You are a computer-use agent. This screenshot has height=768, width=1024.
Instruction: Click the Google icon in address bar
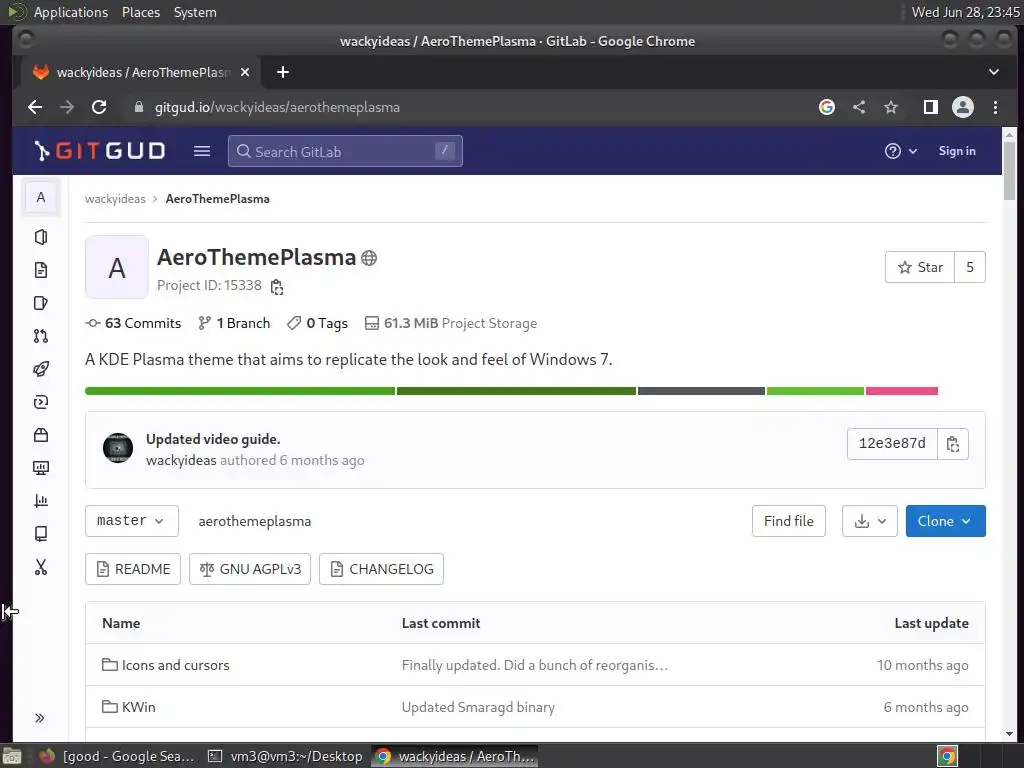click(827, 107)
